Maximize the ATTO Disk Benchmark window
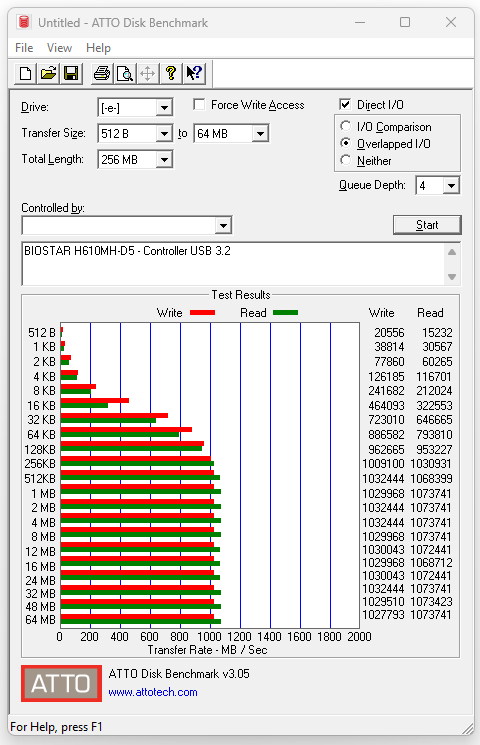This screenshot has height=745, width=480. pos(405,22)
